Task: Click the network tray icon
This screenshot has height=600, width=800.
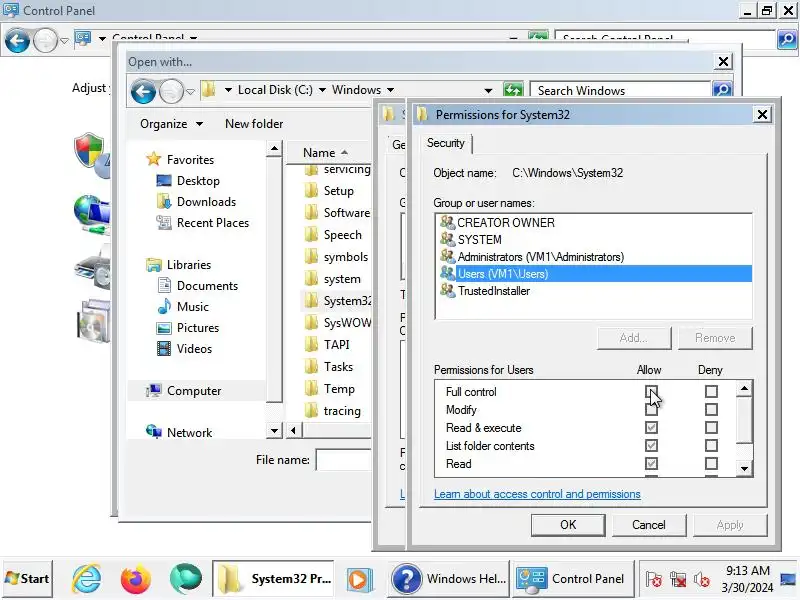Action: click(678, 580)
